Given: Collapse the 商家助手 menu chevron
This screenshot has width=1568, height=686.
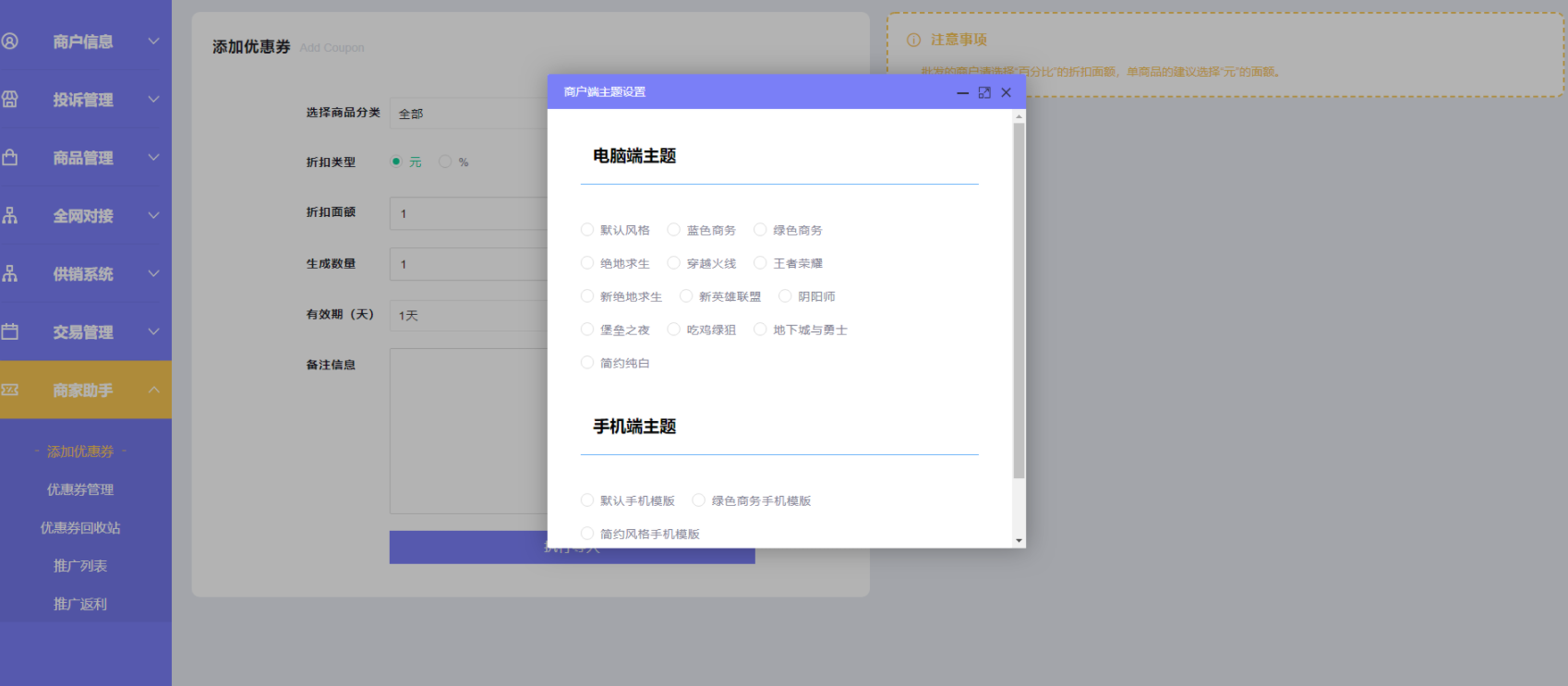Looking at the screenshot, I should [153, 390].
